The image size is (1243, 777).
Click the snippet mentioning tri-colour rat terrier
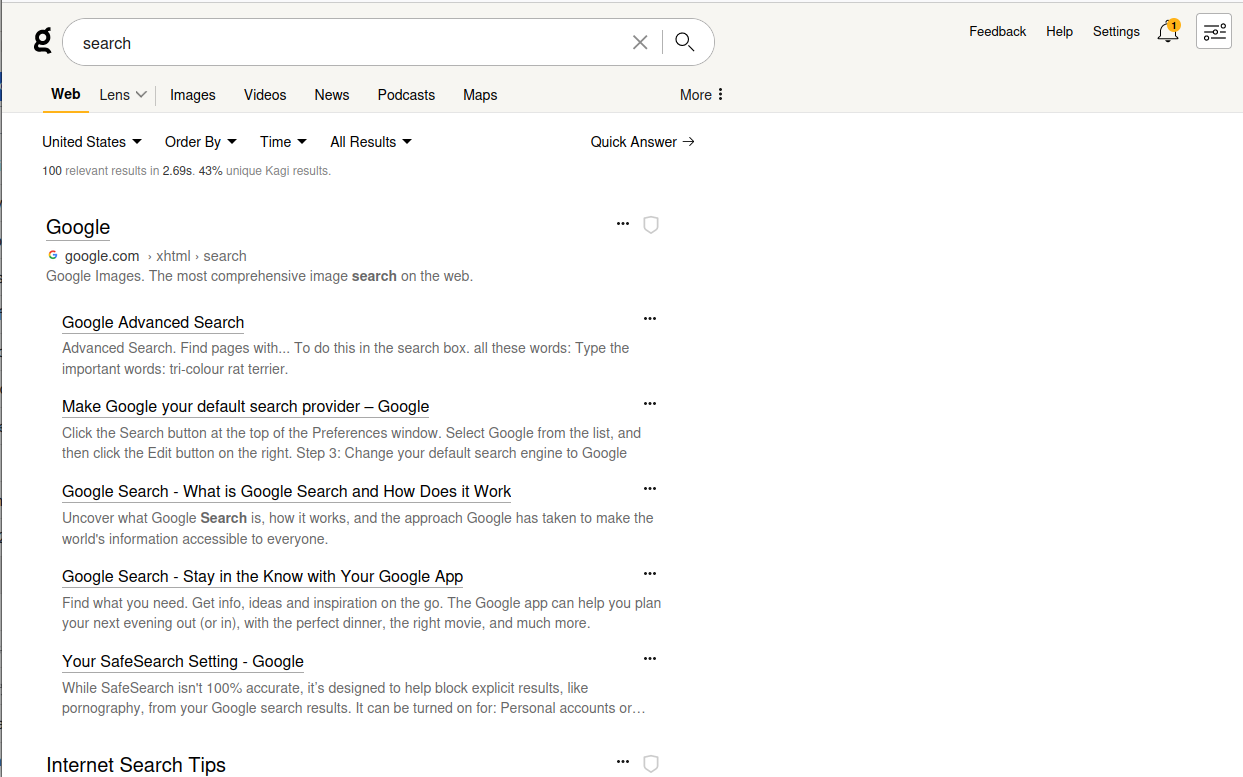point(346,358)
